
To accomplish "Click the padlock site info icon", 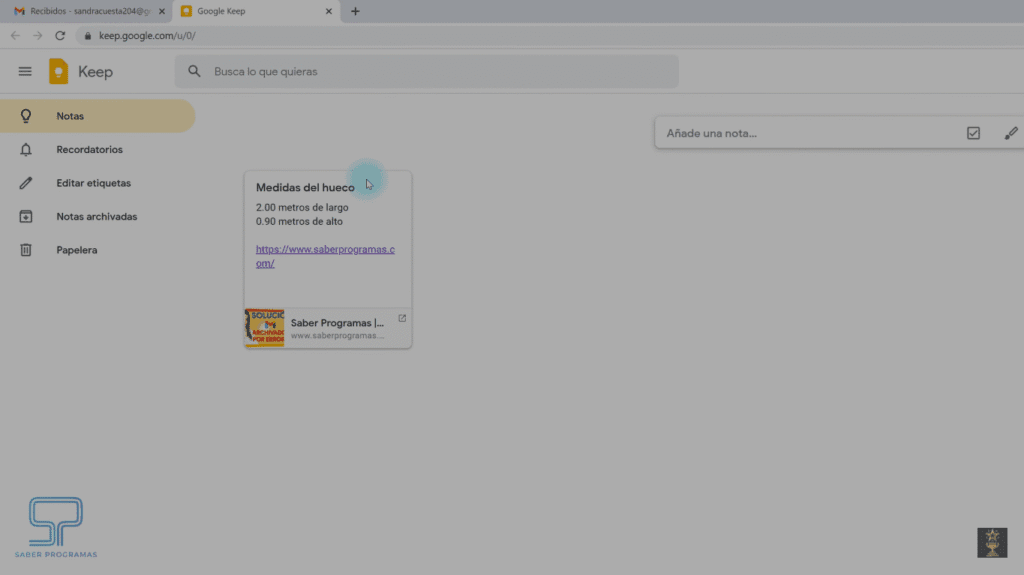I will click(88, 36).
